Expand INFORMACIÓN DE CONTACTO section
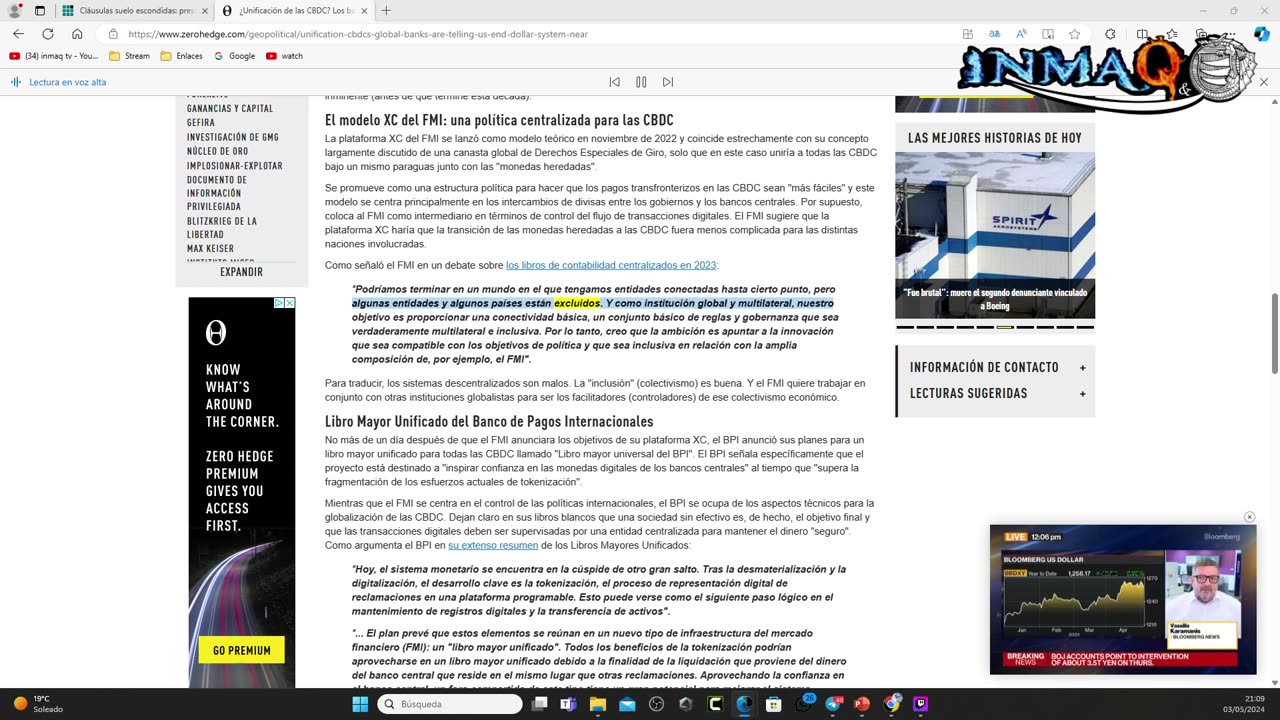 [x=995, y=367]
